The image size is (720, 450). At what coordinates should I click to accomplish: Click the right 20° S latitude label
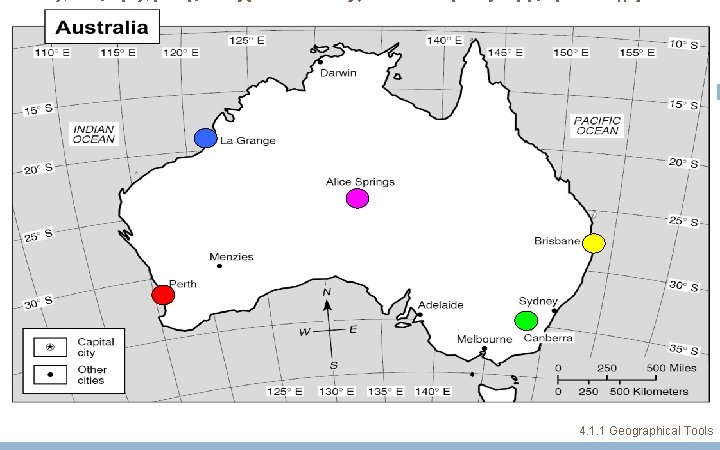click(x=683, y=163)
